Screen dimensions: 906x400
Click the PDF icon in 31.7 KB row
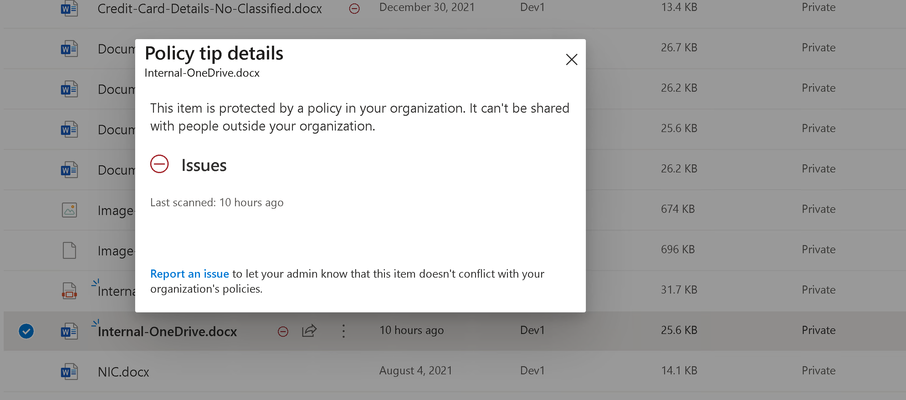(69, 291)
